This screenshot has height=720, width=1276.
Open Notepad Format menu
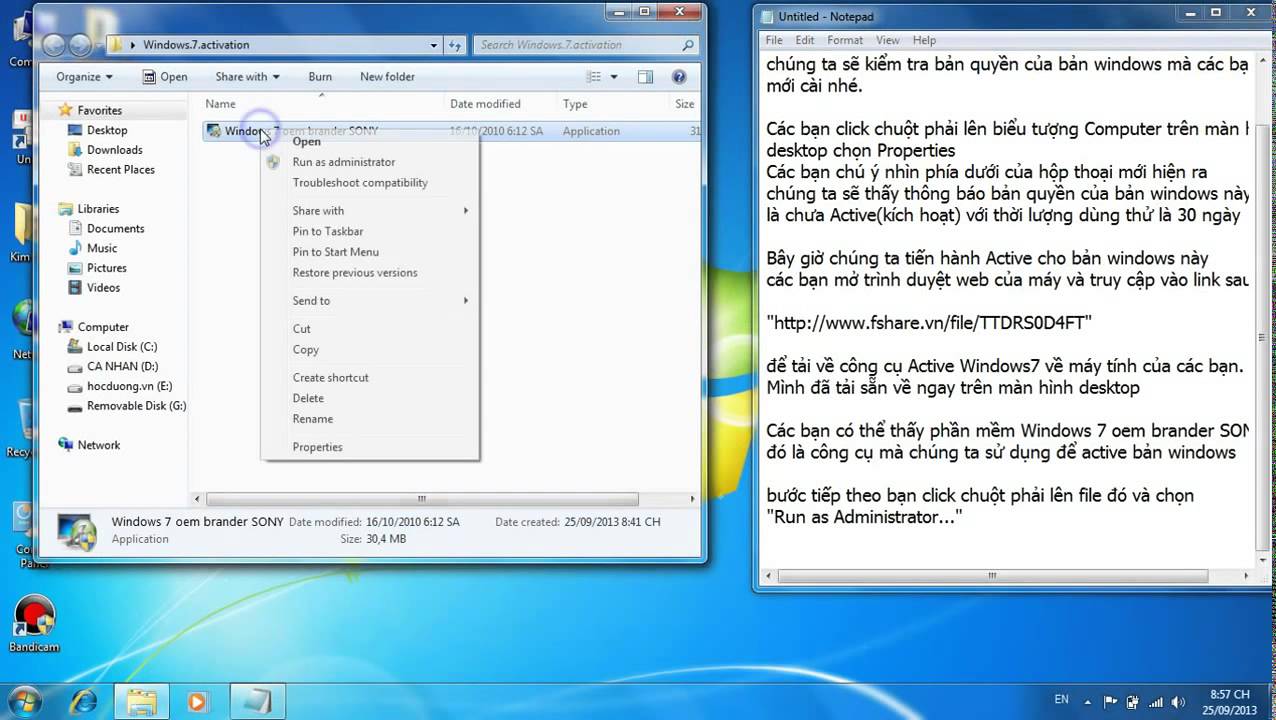click(x=845, y=40)
